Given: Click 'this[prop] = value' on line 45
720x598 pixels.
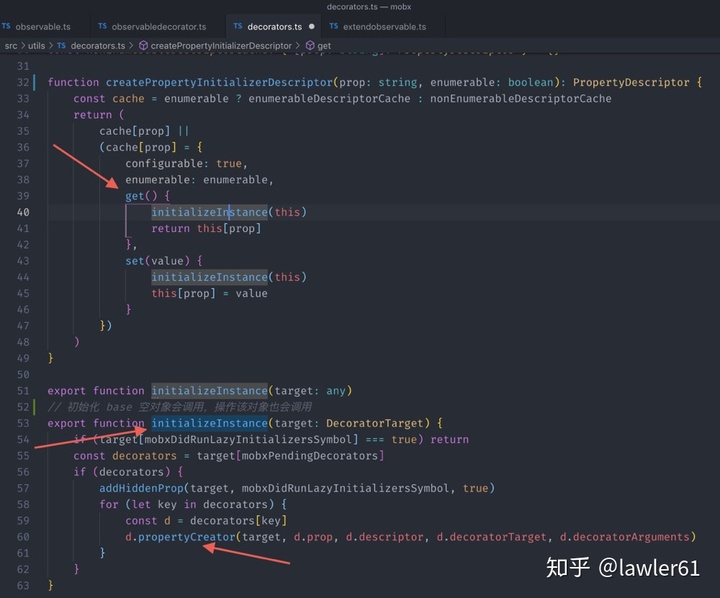Looking at the screenshot, I should (209, 293).
